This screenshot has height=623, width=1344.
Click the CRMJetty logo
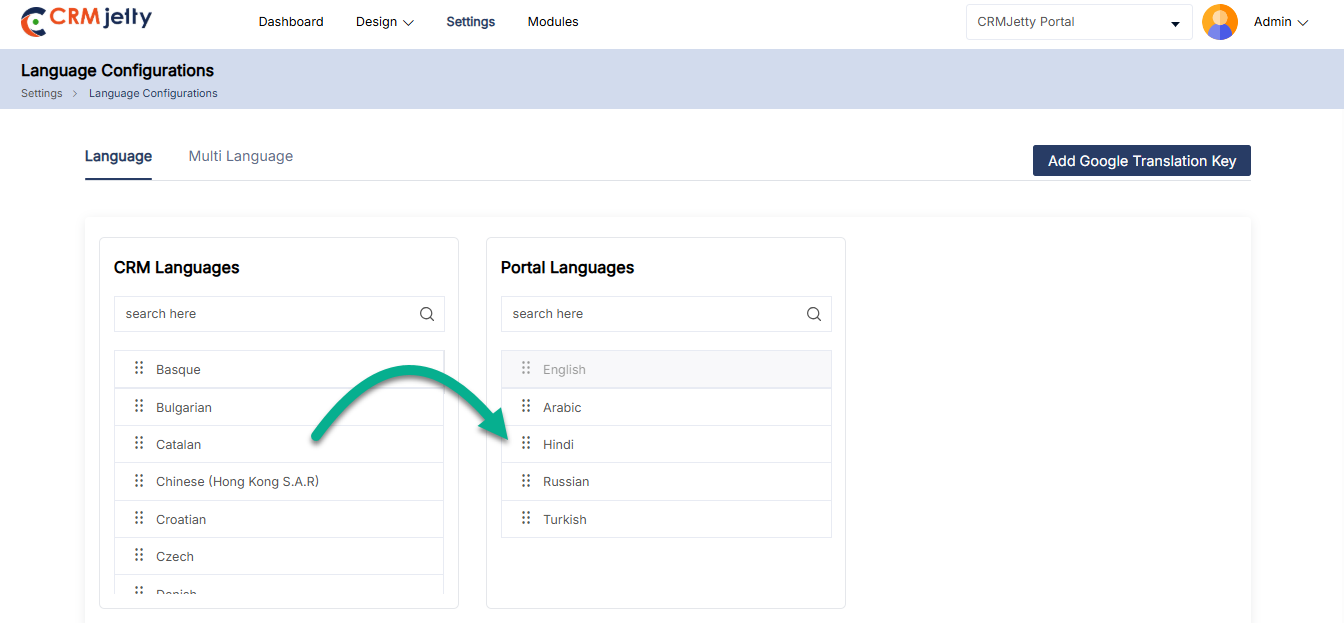87,21
